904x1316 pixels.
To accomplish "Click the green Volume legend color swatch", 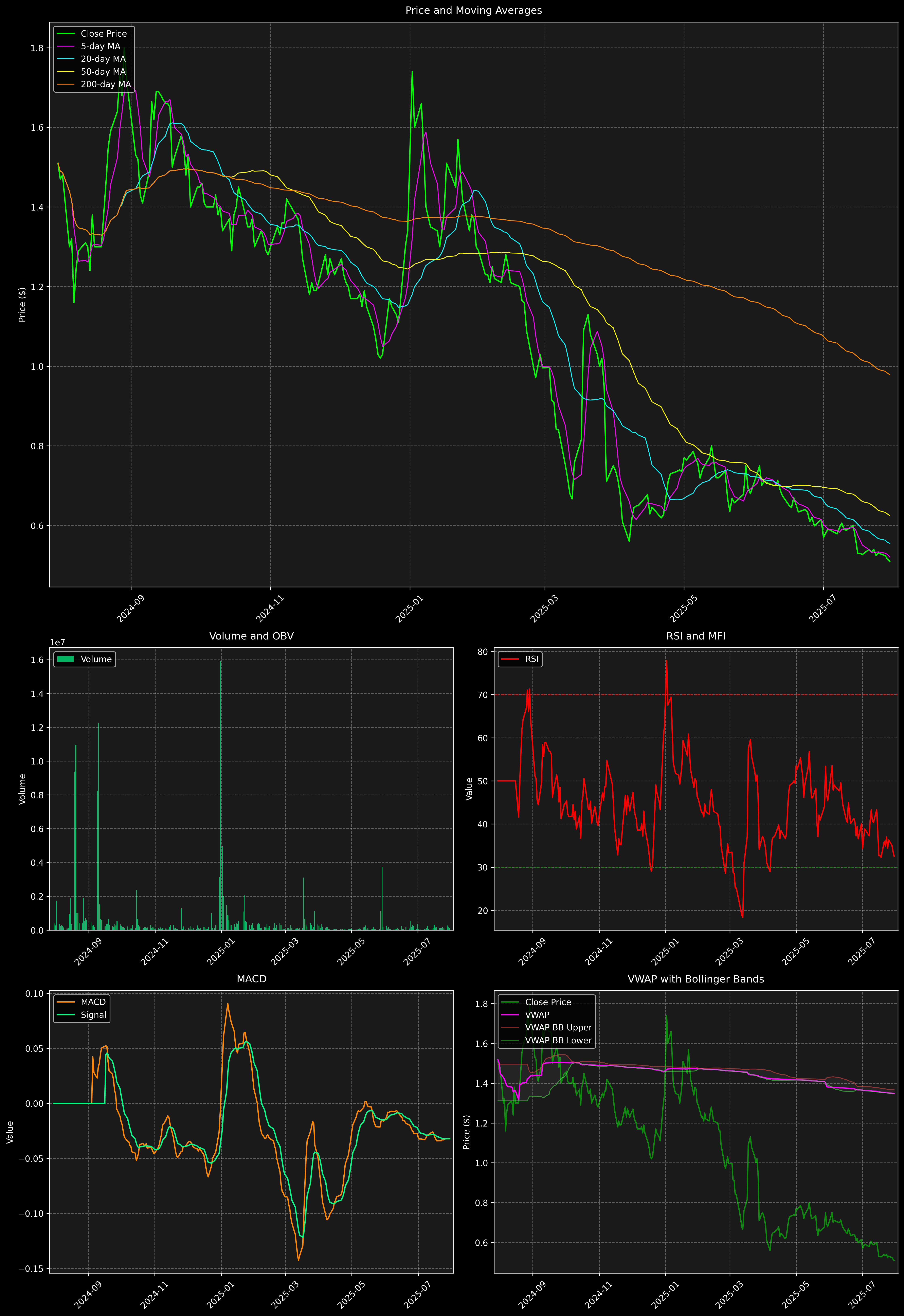I will coord(66,659).
